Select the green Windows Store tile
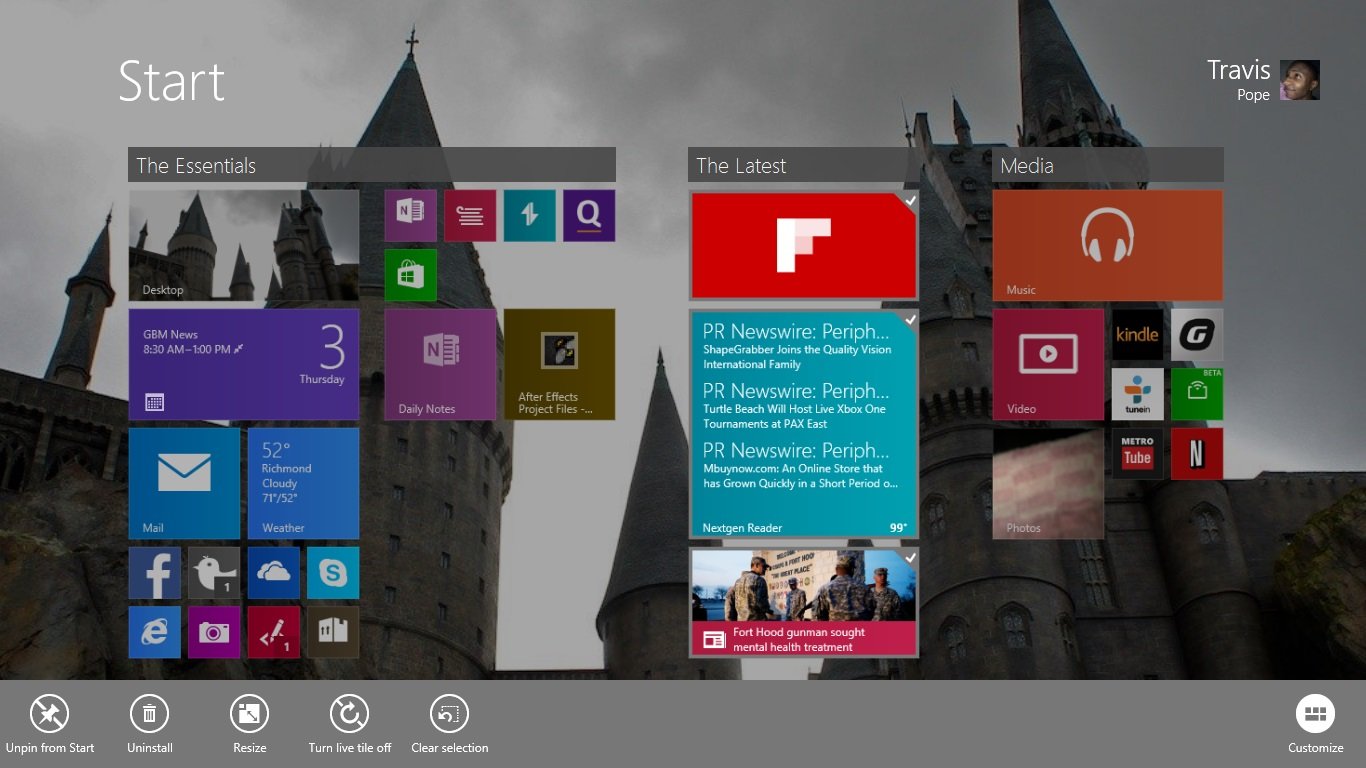The height and width of the screenshot is (768, 1366). 411,275
